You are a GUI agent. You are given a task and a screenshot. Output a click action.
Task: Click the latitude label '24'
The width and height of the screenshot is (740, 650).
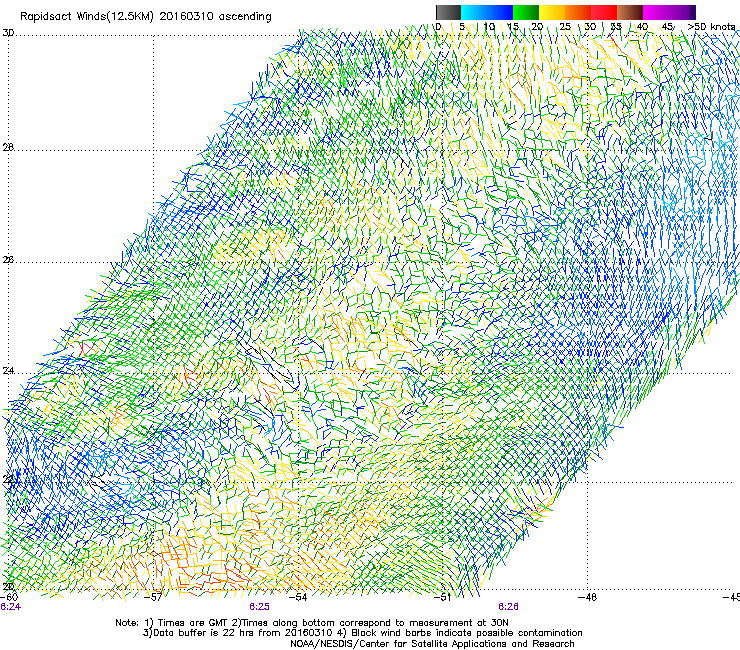point(8,371)
